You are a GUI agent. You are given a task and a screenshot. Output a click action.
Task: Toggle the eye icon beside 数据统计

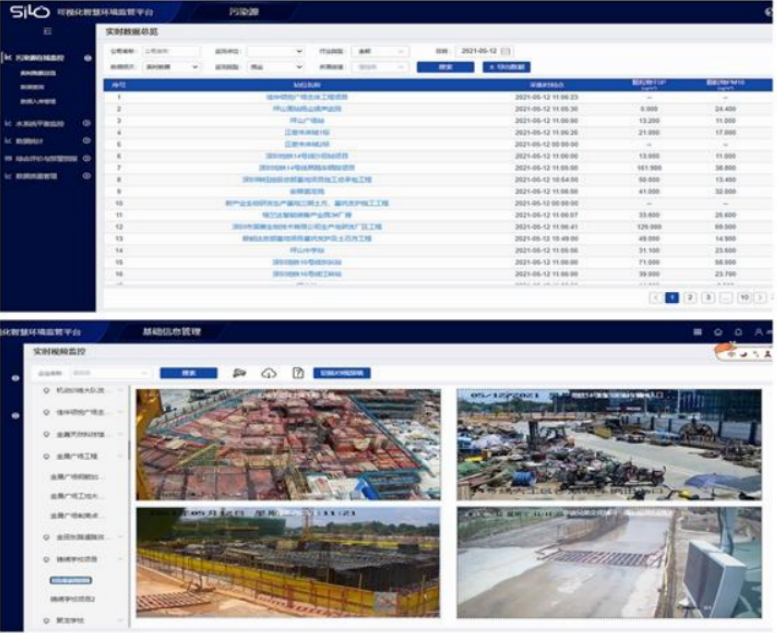click(87, 141)
